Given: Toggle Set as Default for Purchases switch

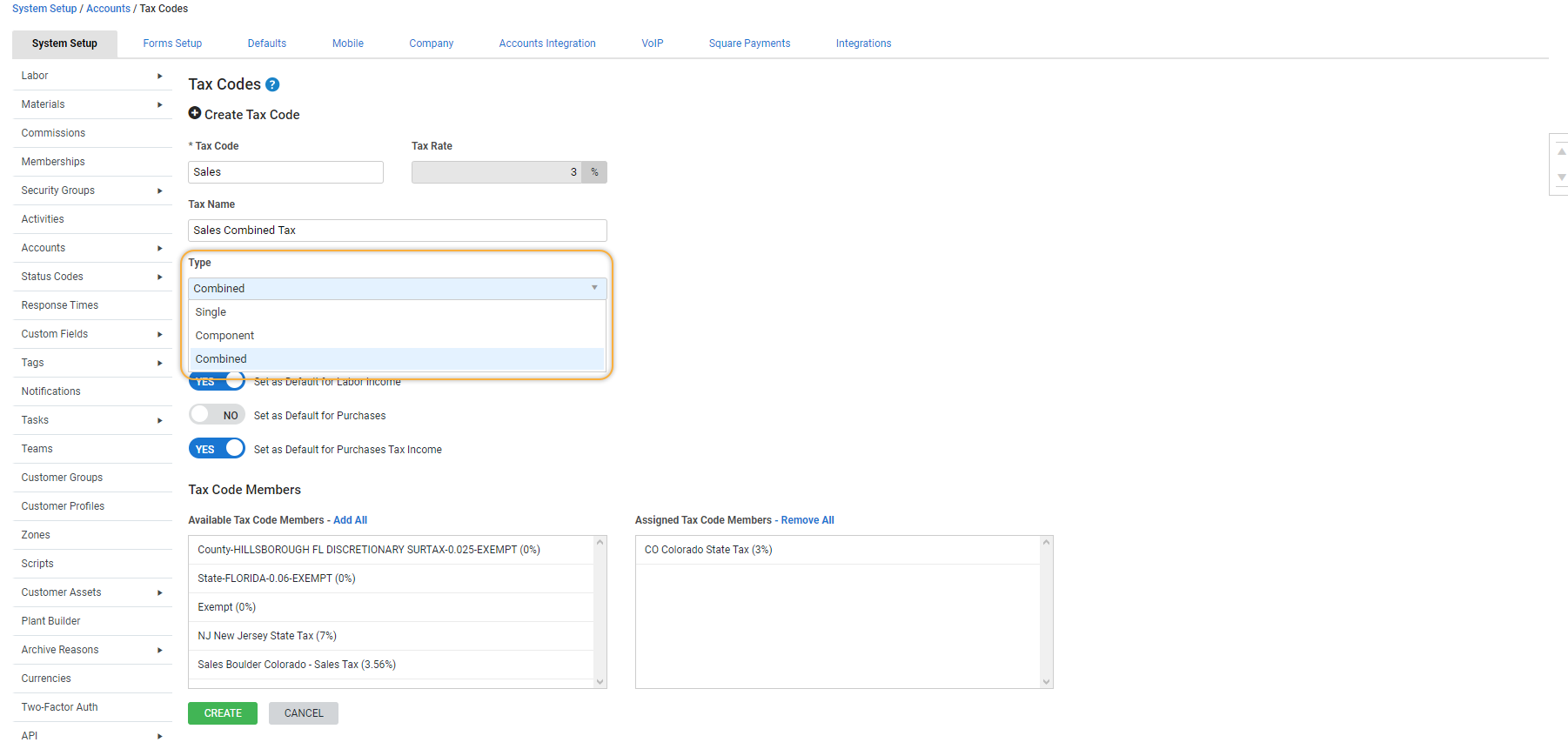Looking at the screenshot, I should pyautogui.click(x=217, y=415).
